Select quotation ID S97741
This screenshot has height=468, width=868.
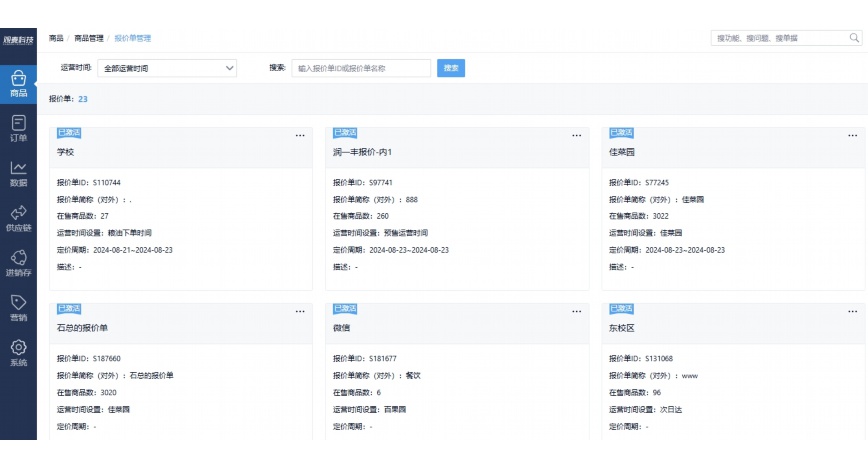pos(381,182)
